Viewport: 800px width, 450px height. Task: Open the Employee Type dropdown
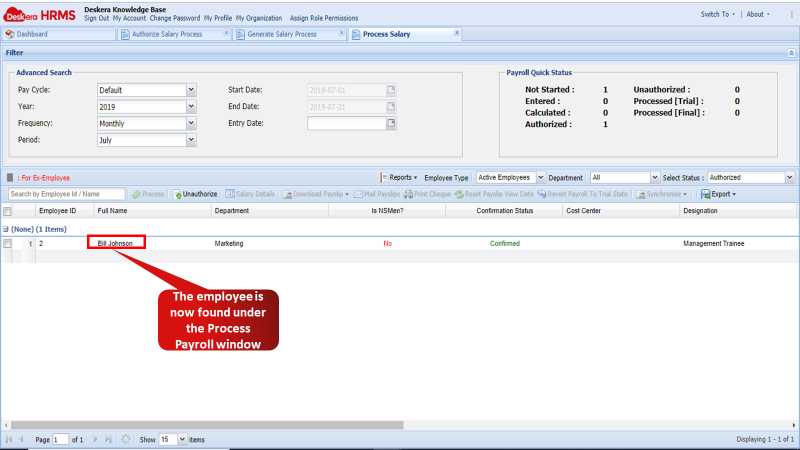(540, 178)
